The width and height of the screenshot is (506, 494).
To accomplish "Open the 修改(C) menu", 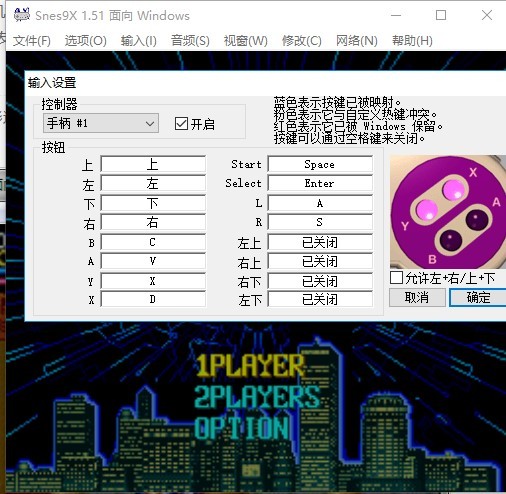I will click(302, 41).
